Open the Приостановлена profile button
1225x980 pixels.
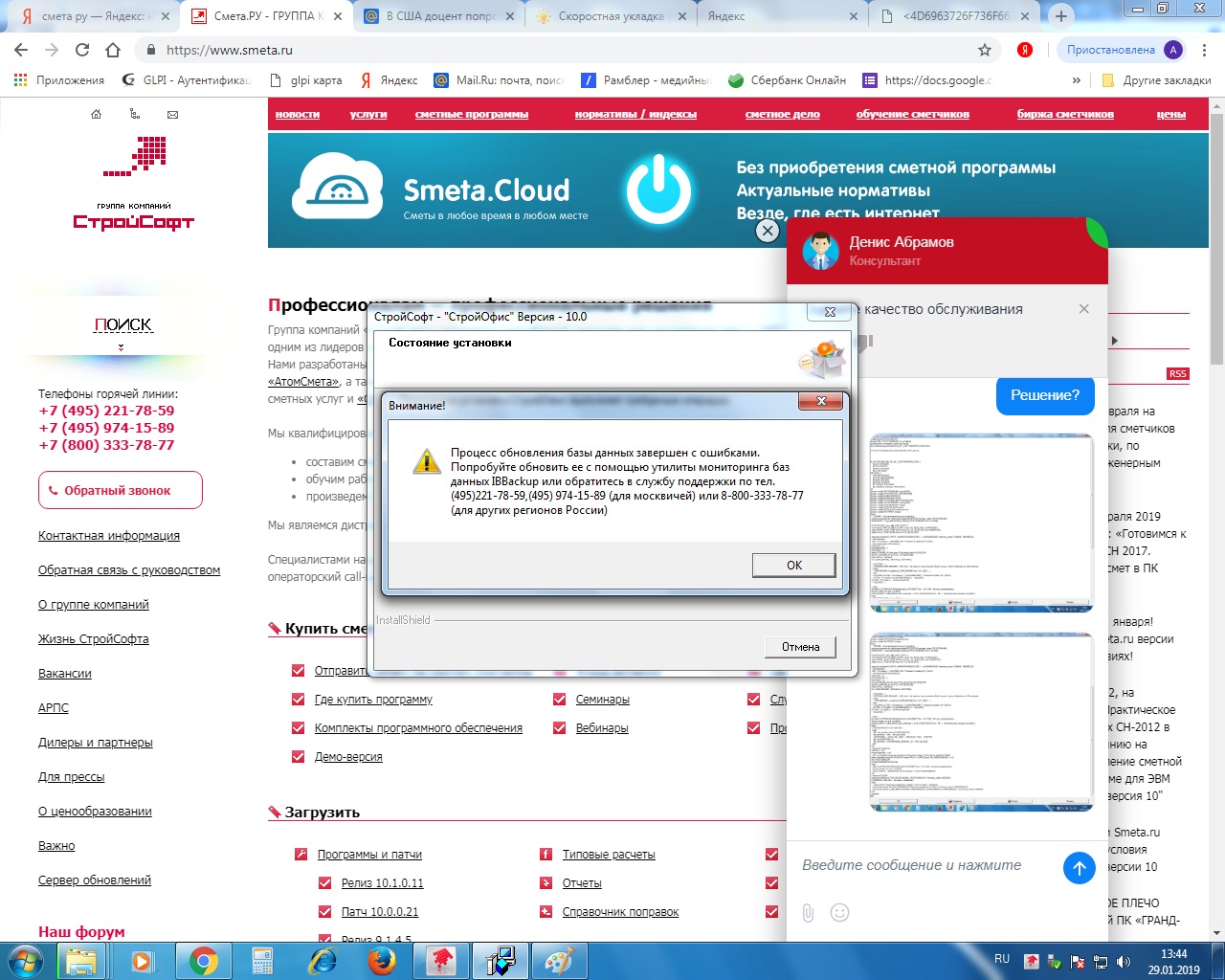pyautogui.click(x=1124, y=50)
